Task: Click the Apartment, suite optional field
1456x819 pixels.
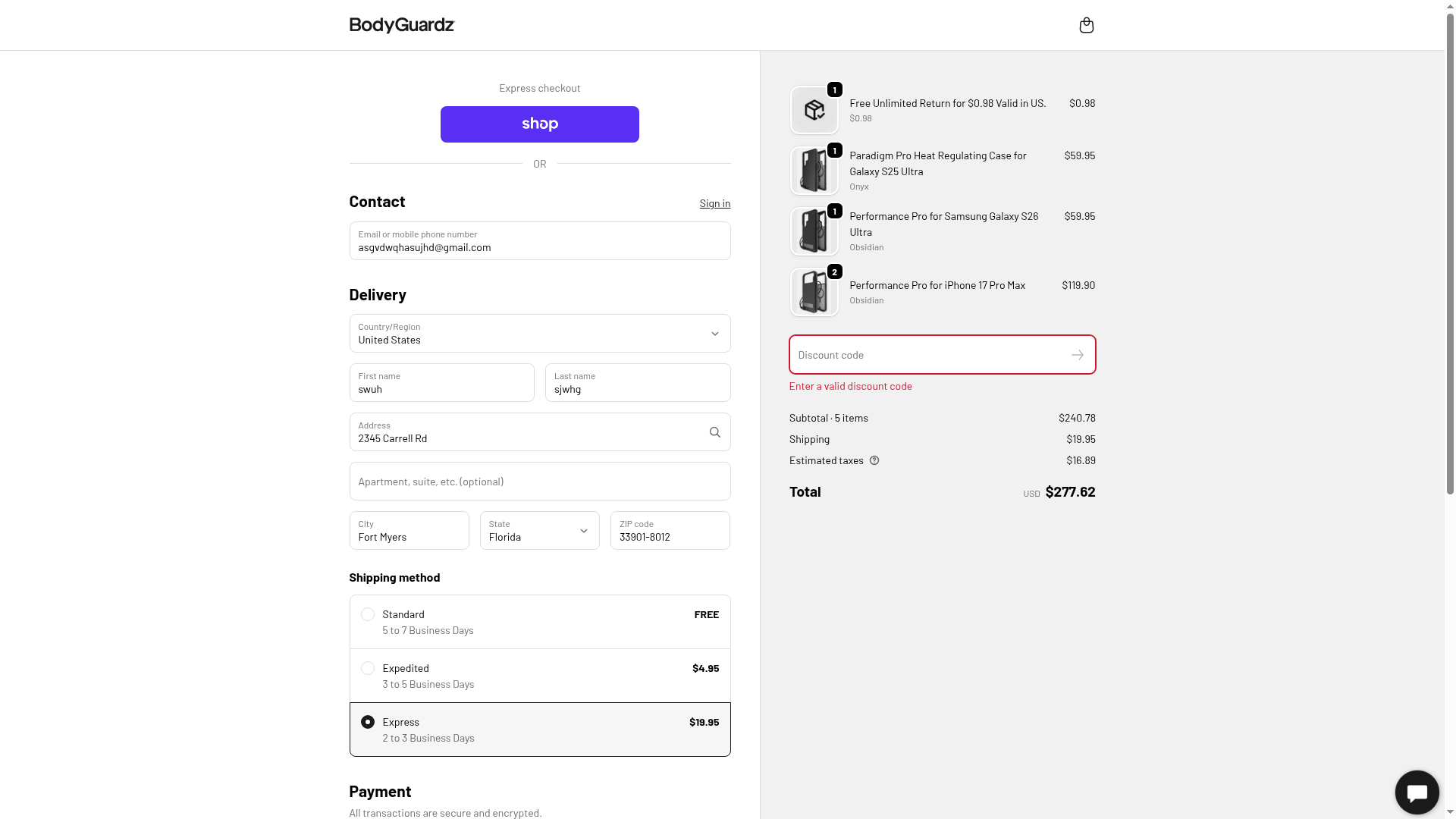Action: (539, 482)
